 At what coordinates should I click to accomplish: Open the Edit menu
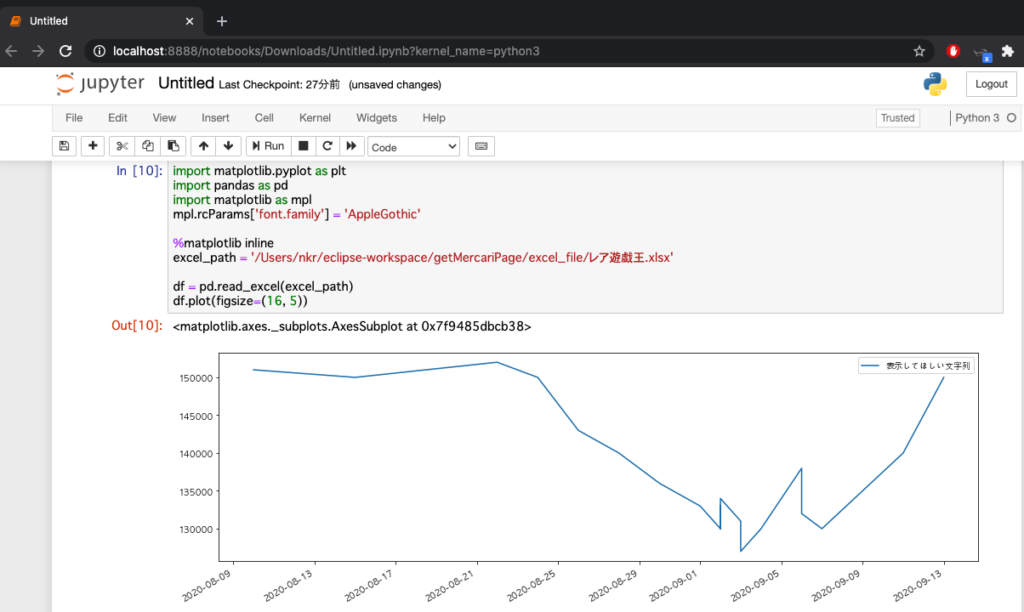[118, 118]
